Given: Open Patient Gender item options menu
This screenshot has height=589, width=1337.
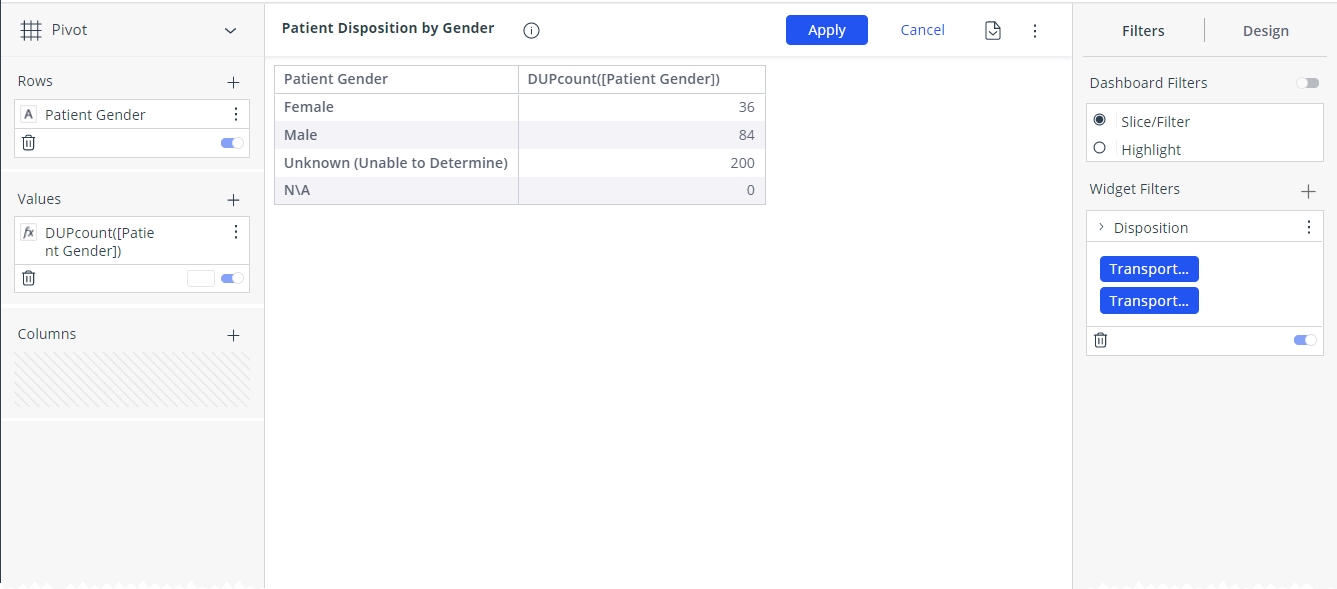Looking at the screenshot, I should tap(236, 114).
